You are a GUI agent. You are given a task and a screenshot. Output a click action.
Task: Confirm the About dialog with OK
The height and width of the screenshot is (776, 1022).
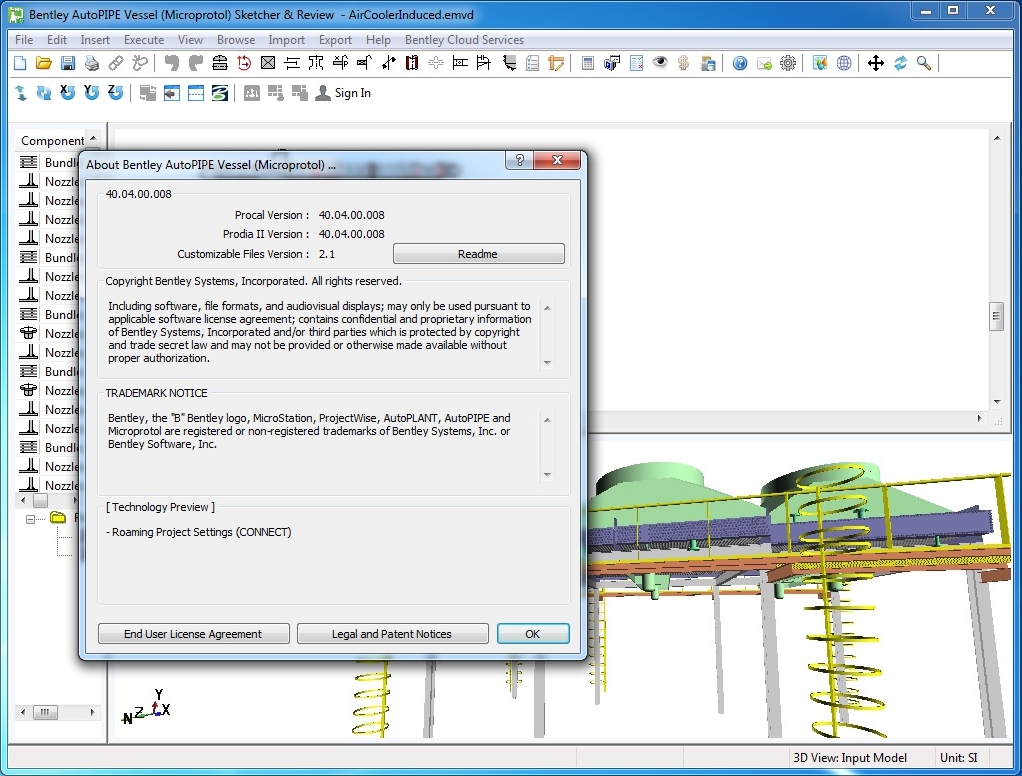[x=533, y=634]
